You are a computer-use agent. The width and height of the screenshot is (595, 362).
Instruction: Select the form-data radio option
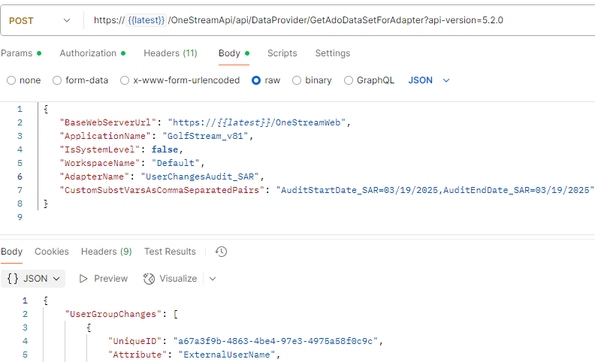pyautogui.click(x=57, y=80)
